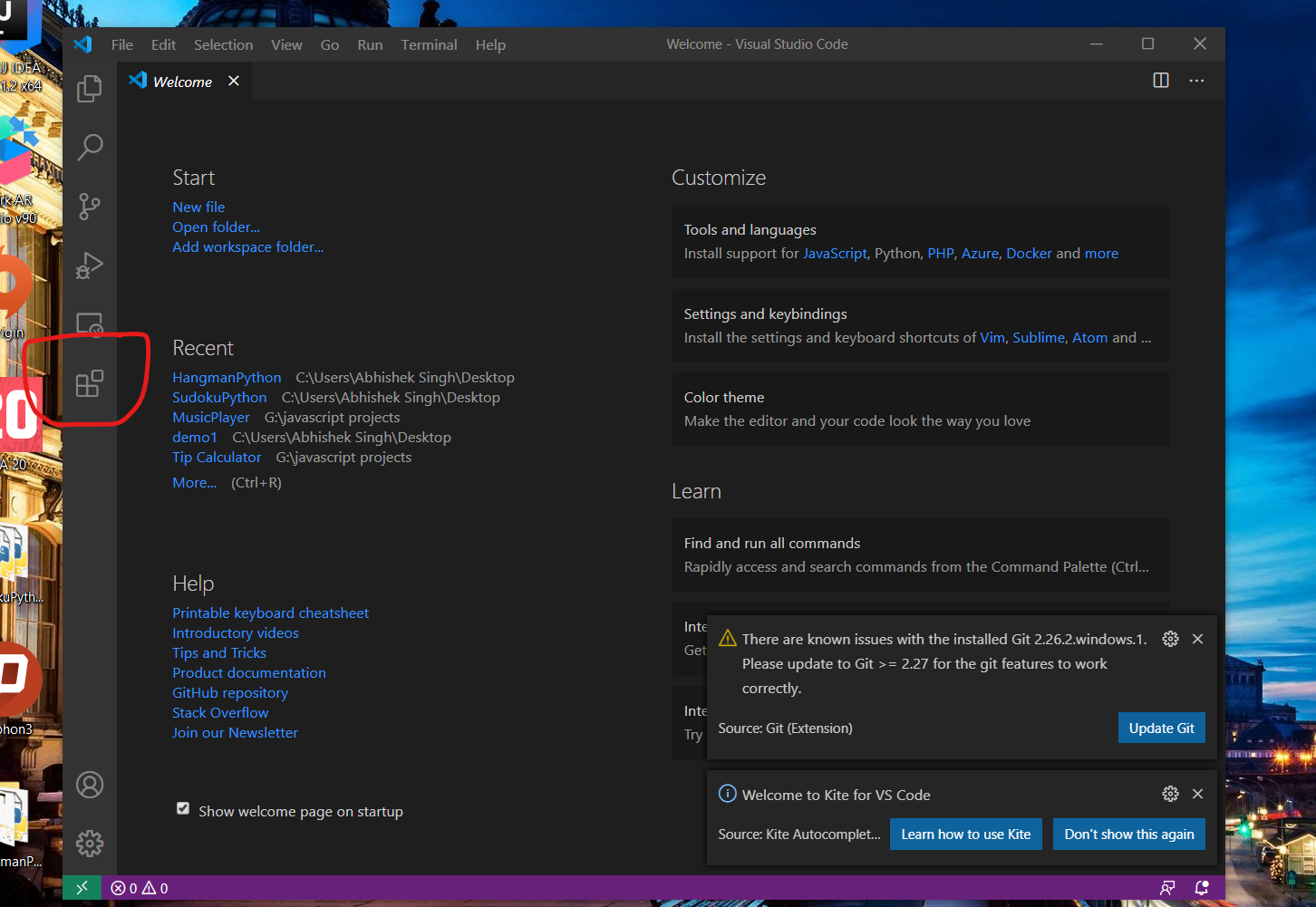
Task: Open the Help menu
Action: 490,44
